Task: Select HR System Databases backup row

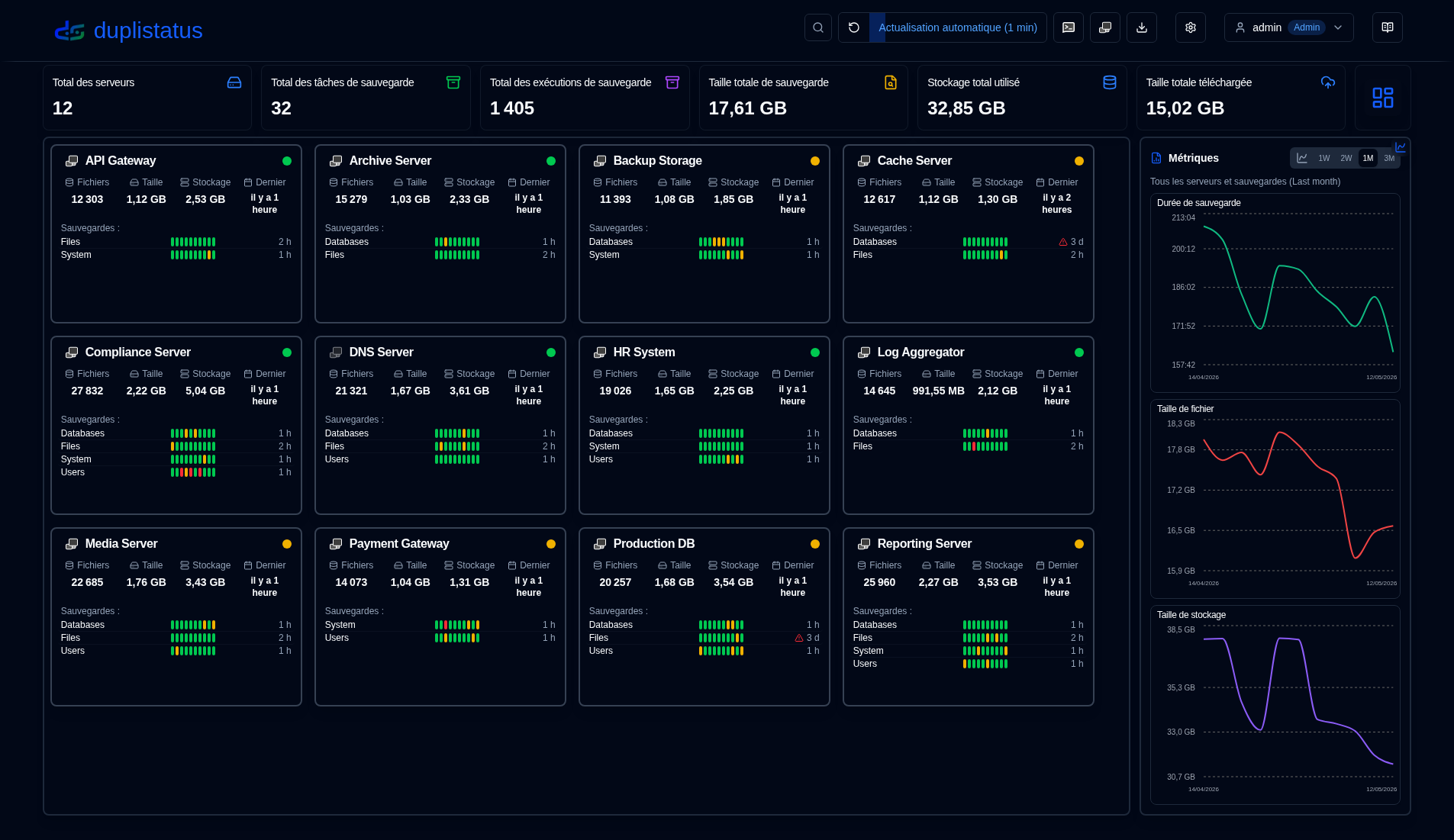Action: pos(704,433)
